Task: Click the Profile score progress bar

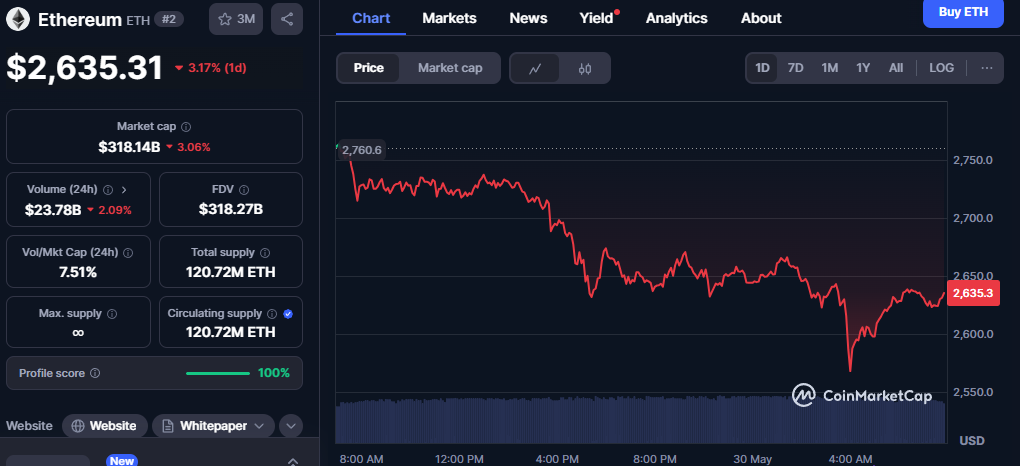Action: tap(218, 374)
